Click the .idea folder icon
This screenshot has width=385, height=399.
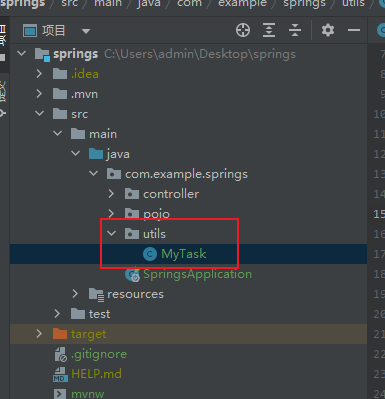coord(60,74)
